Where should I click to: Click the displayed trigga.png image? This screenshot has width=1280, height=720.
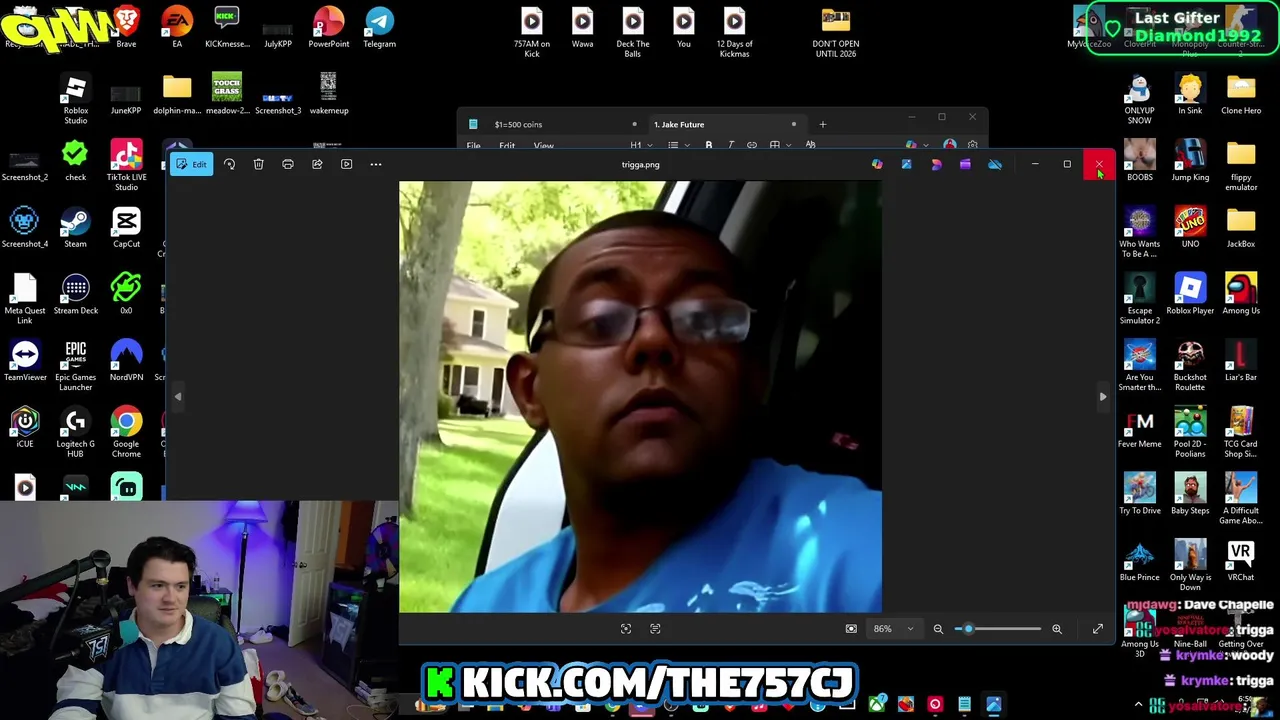click(640, 397)
